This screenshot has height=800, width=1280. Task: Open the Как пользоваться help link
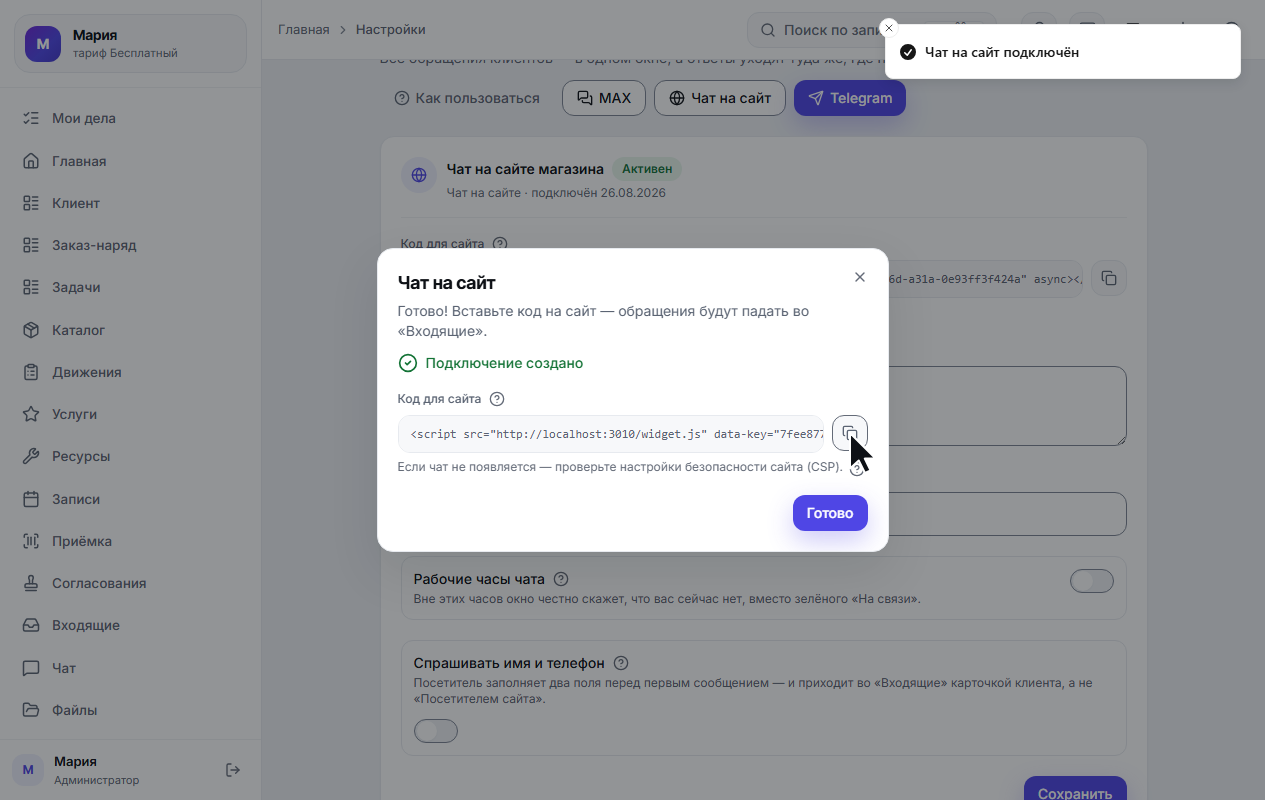pyautogui.click(x=467, y=98)
